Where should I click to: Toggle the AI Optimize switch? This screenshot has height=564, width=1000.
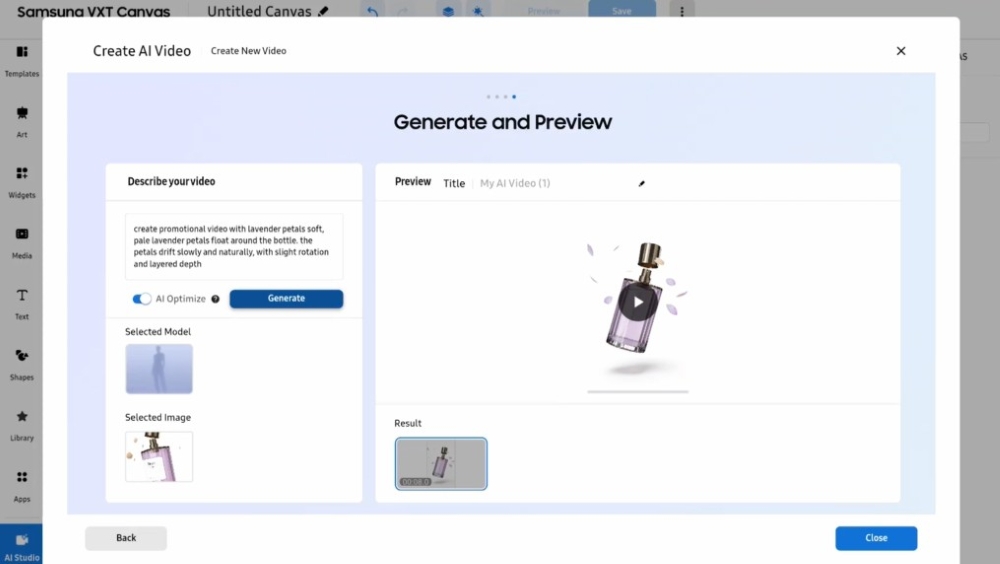pyautogui.click(x=142, y=299)
